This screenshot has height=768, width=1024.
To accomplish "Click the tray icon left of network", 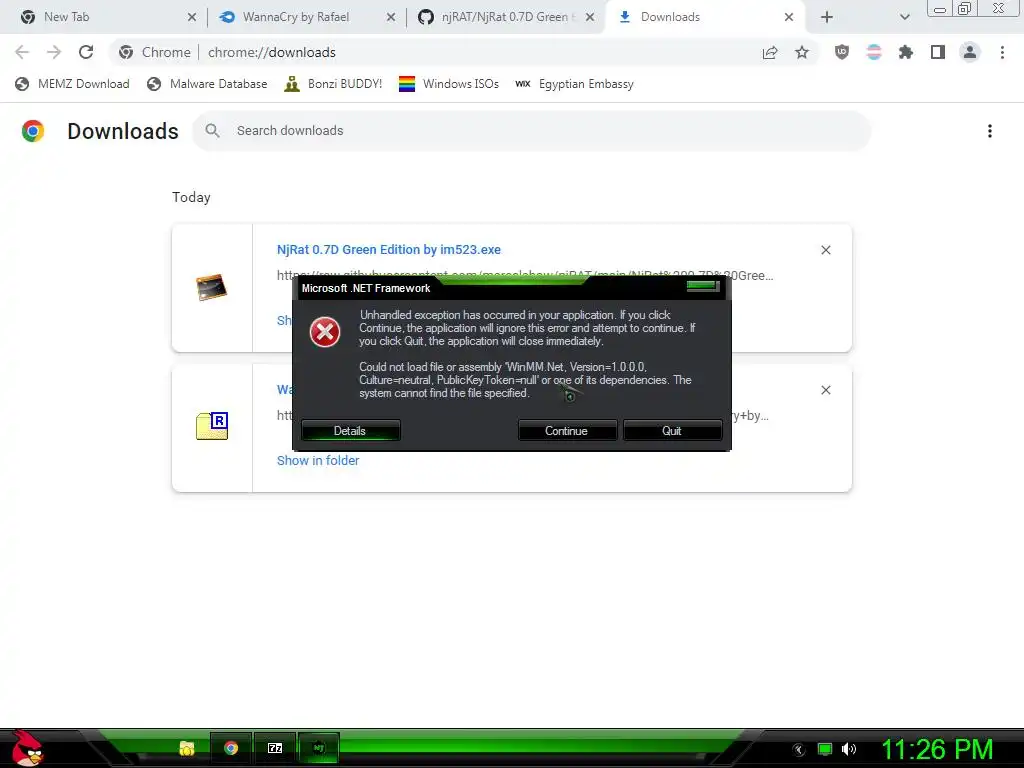I will [799, 750].
